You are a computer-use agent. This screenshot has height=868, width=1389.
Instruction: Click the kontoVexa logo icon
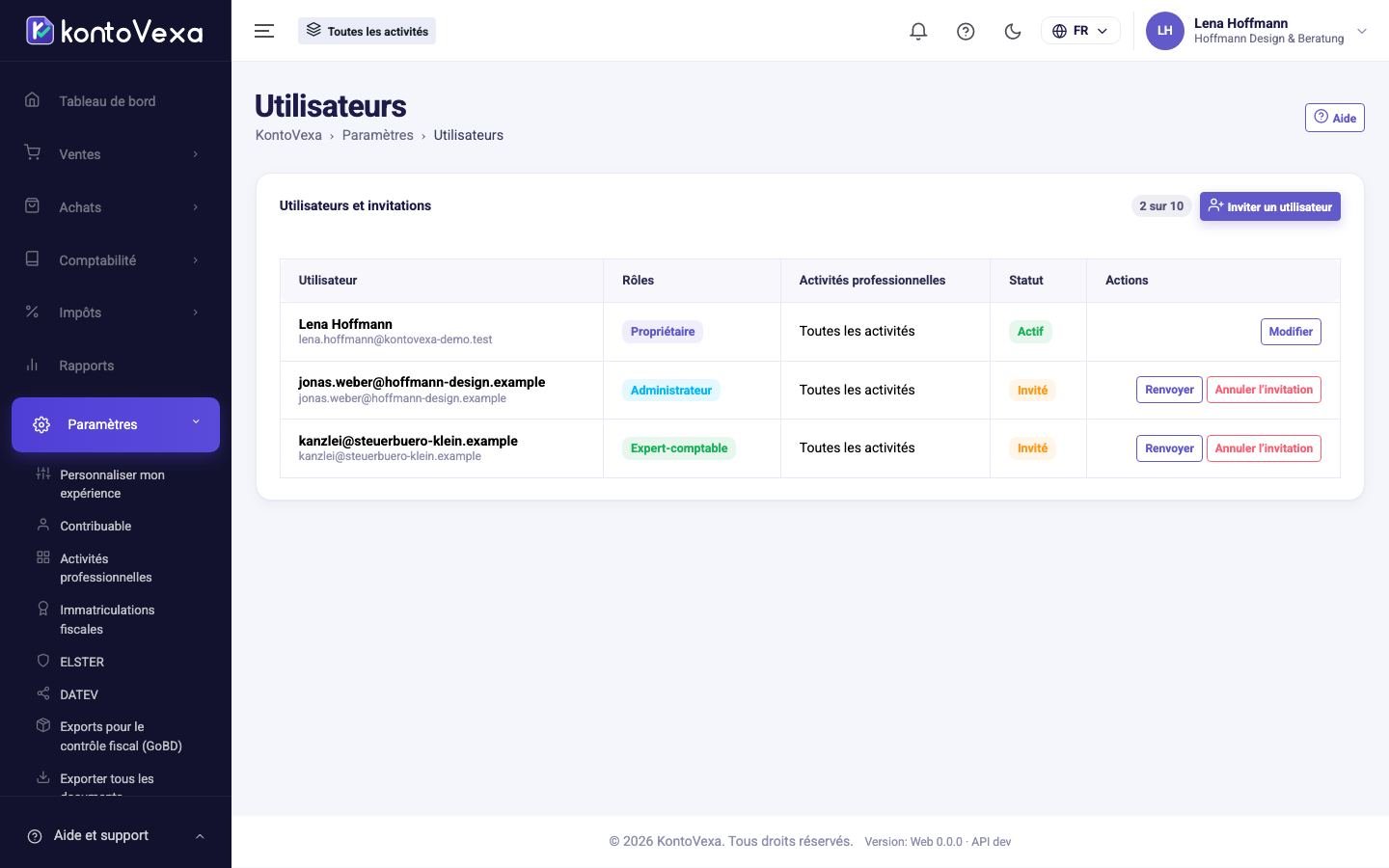(40, 31)
